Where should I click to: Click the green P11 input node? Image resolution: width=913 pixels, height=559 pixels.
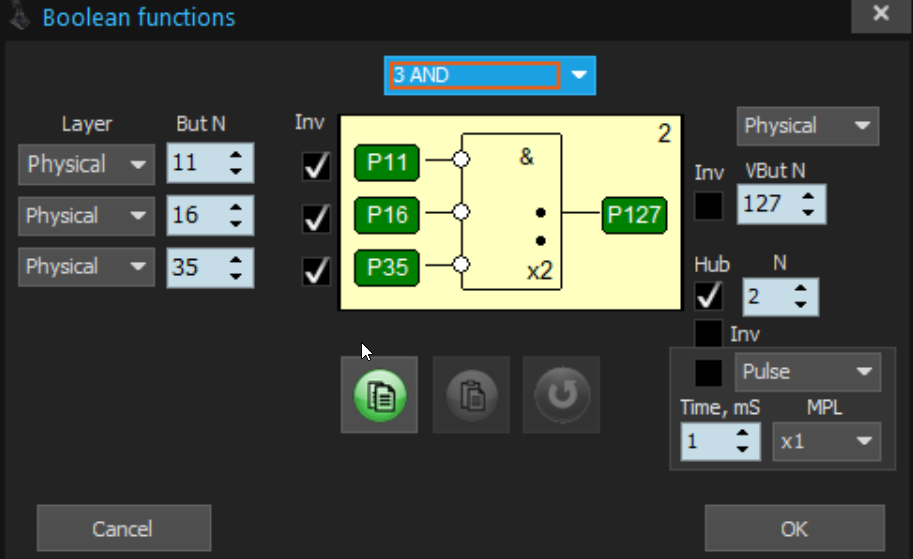(x=386, y=162)
